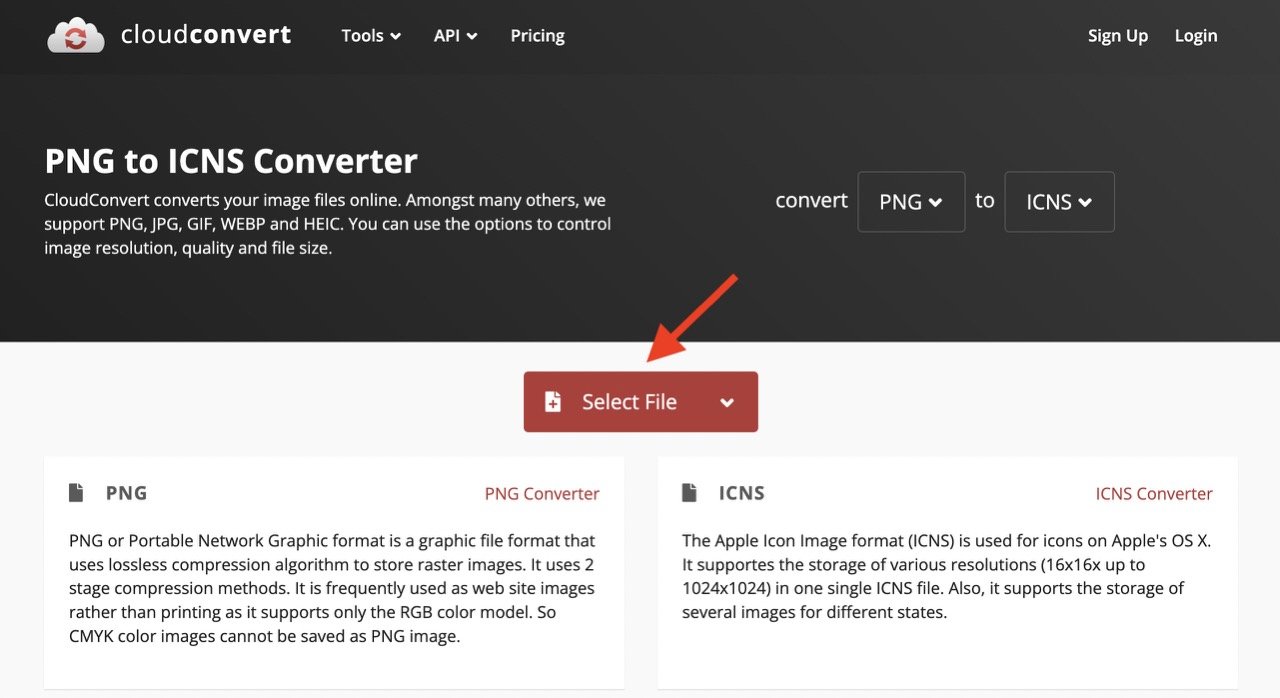Click the PNG card file icon

(x=76, y=492)
